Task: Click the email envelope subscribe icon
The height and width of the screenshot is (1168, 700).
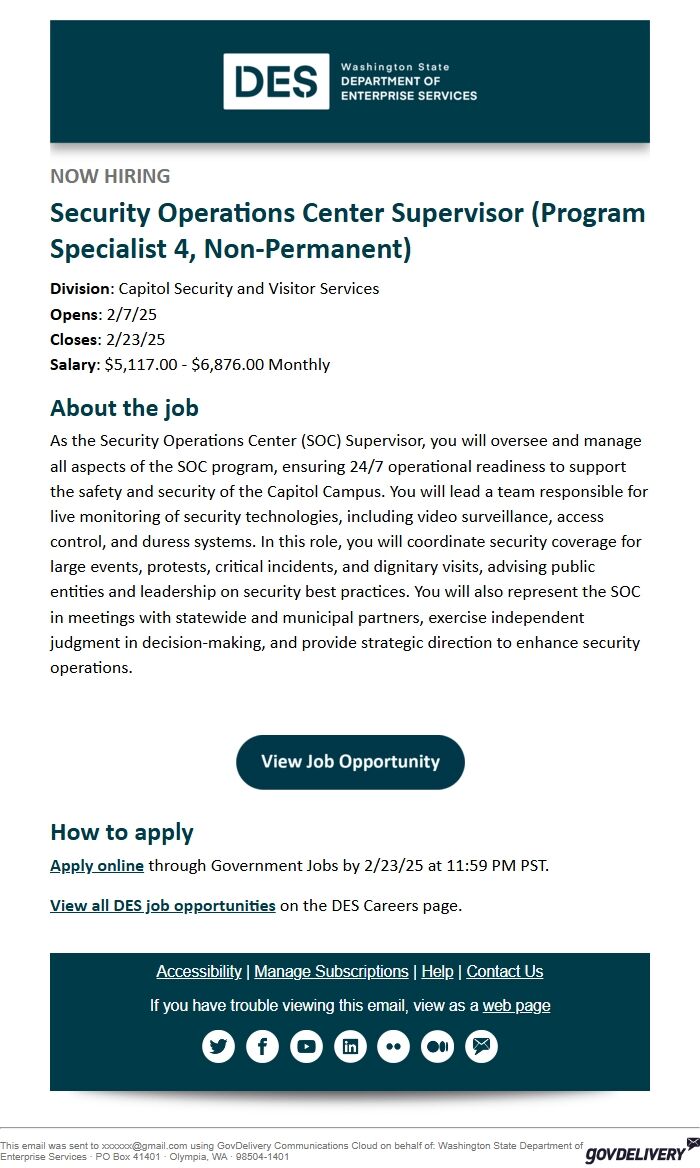Action: click(x=482, y=1047)
